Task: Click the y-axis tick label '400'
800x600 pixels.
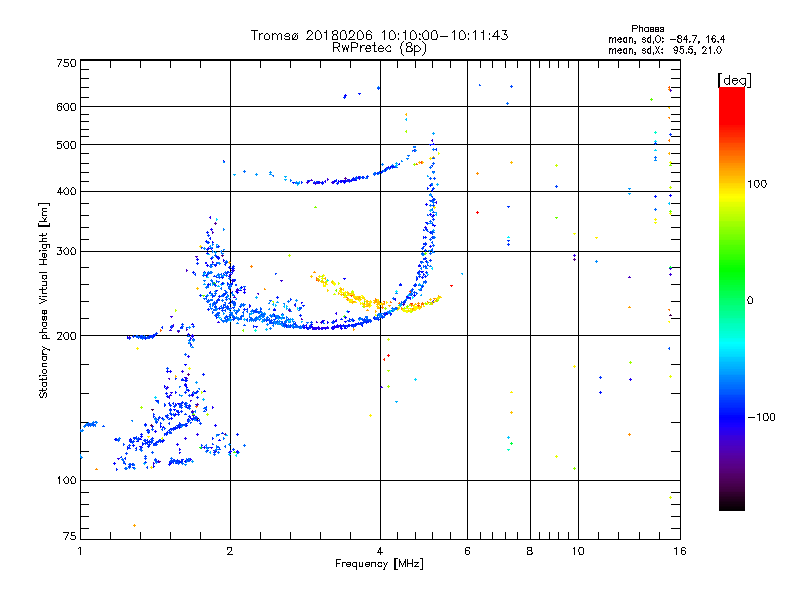Action: pyautogui.click(x=66, y=191)
